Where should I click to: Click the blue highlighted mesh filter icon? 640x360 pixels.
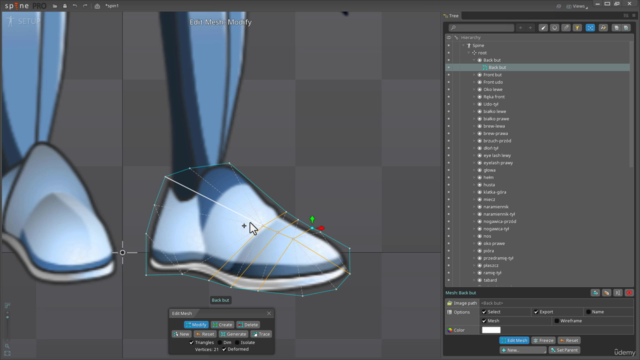[x=590, y=28]
